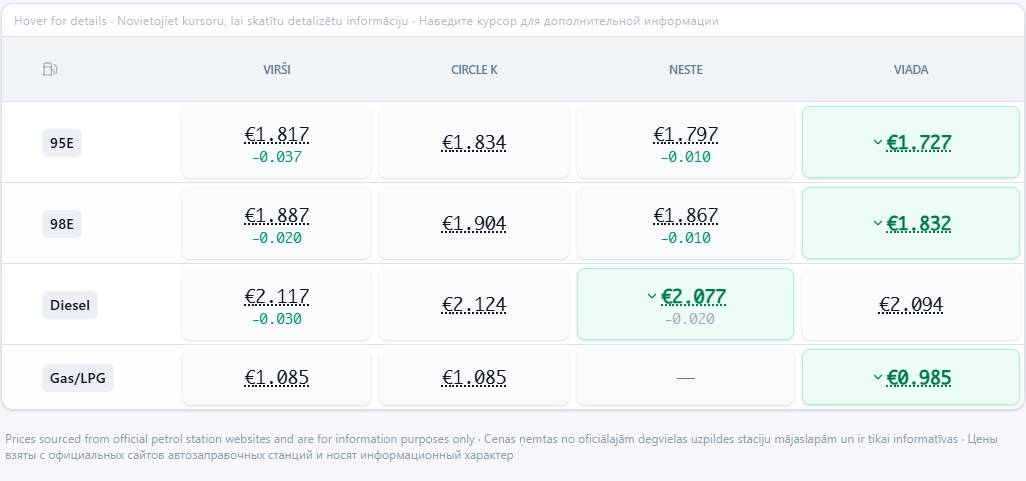The width and height of the screenshot is (1026, 481).
Task: Click the empty Neste Gas/LPG cell dash
Action: (x=685, y=378)
